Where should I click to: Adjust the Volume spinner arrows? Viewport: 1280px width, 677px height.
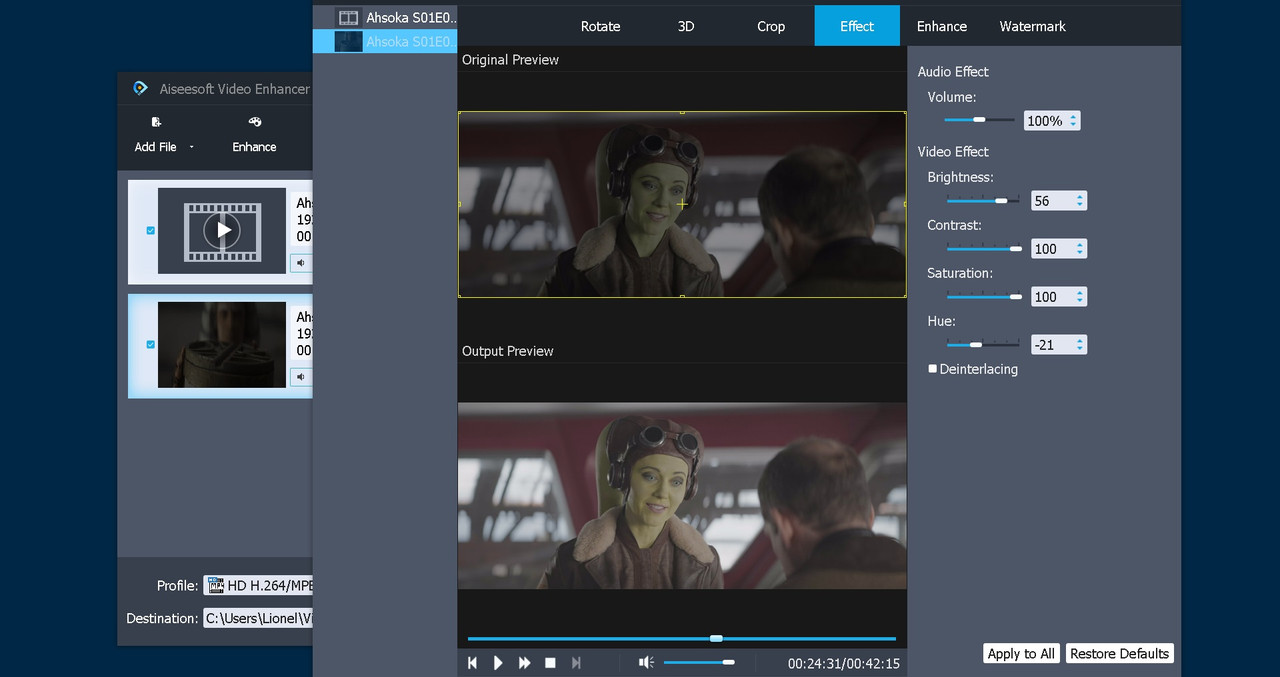(1074, 120)
